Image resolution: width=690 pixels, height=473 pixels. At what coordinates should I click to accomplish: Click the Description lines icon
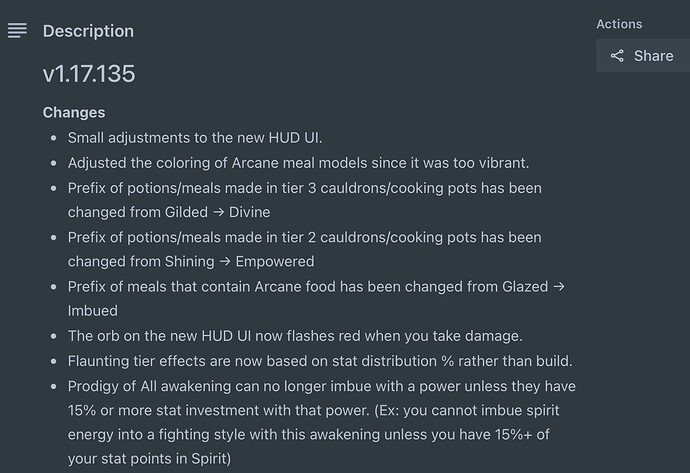(17, 31)
